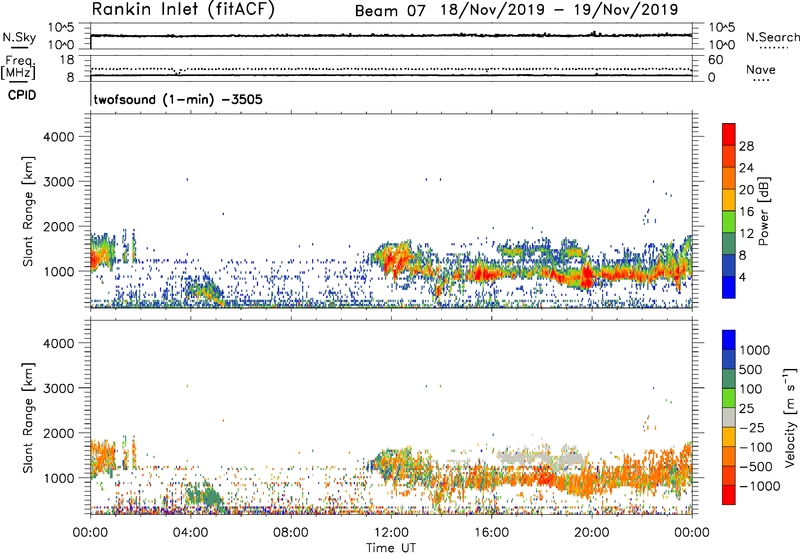
Task: Click the "N.Search" legend label
Action: (x=773, y=37)
